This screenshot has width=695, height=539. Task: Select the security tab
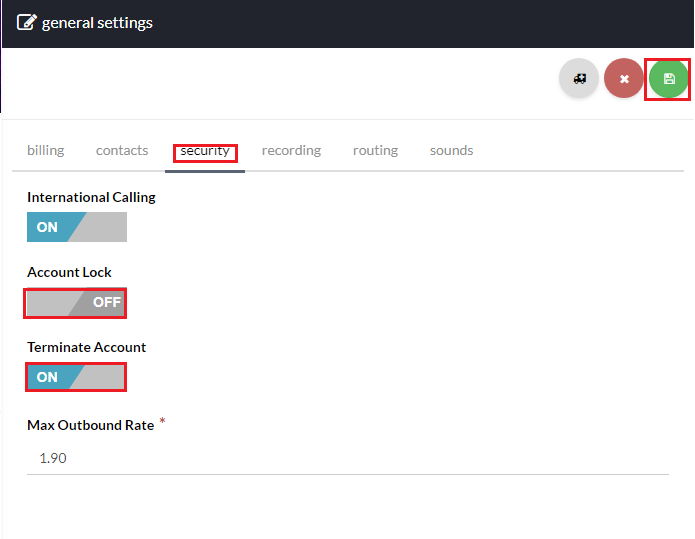click(205, 151)
